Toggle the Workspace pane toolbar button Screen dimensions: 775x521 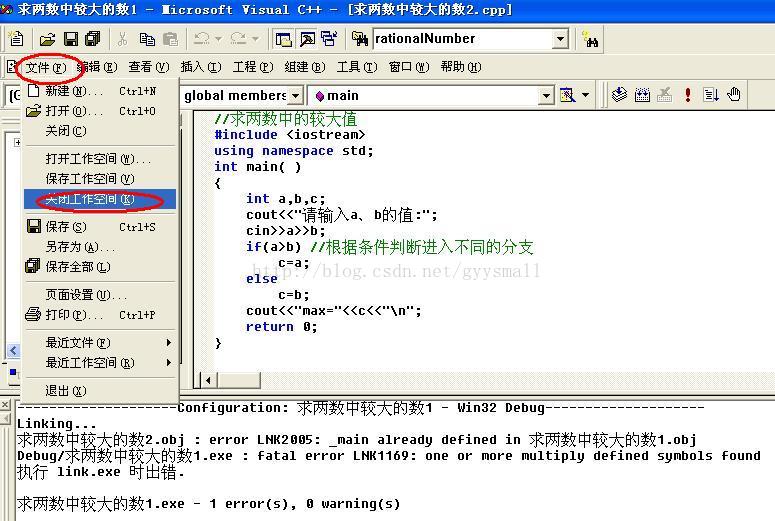(x=283, y=39)
